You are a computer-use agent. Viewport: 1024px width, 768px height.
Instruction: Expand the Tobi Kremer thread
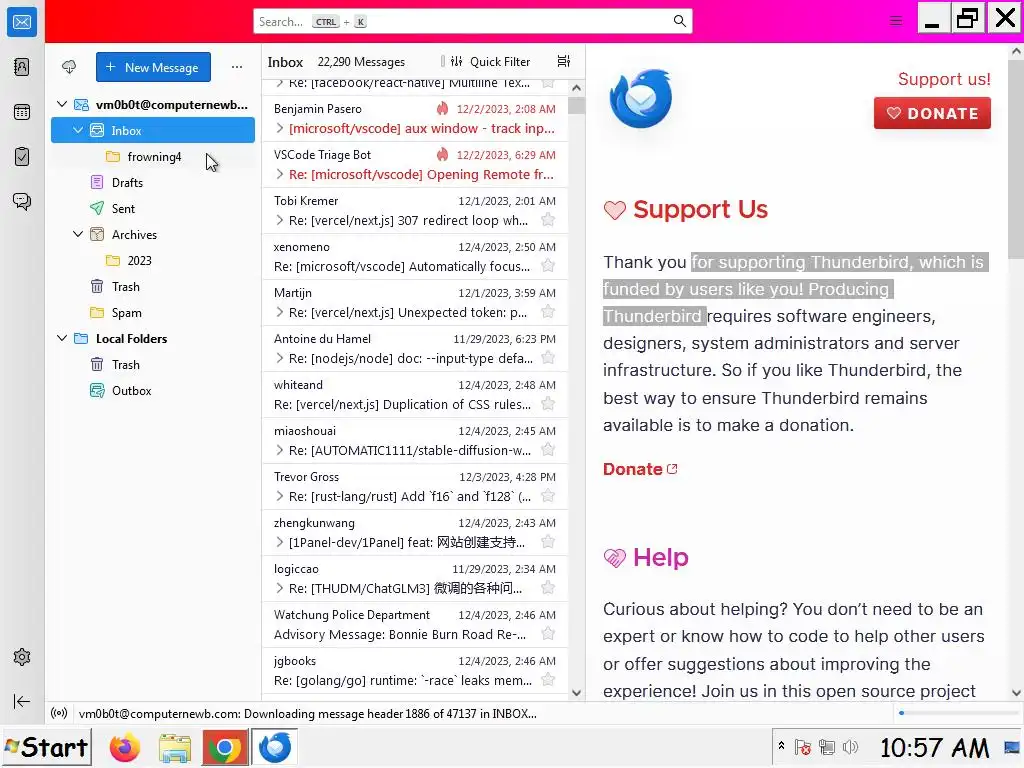point(280,220)
